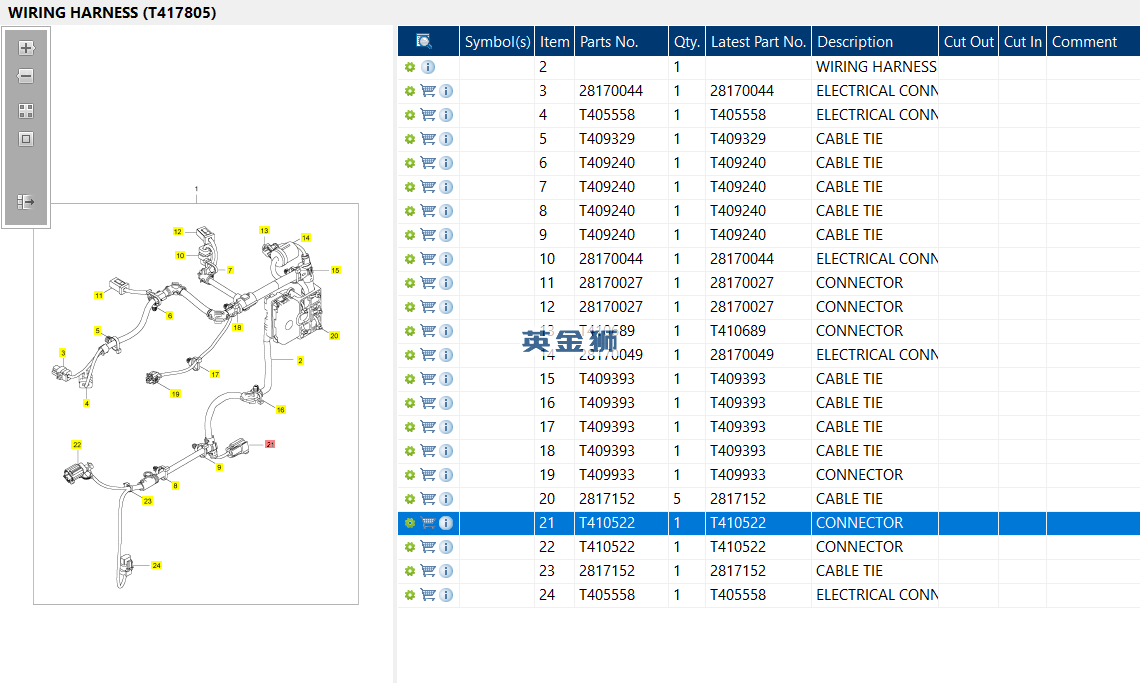Open the search icon in table header
Screen dimensions: 1140x683
[x=424, y=41]
